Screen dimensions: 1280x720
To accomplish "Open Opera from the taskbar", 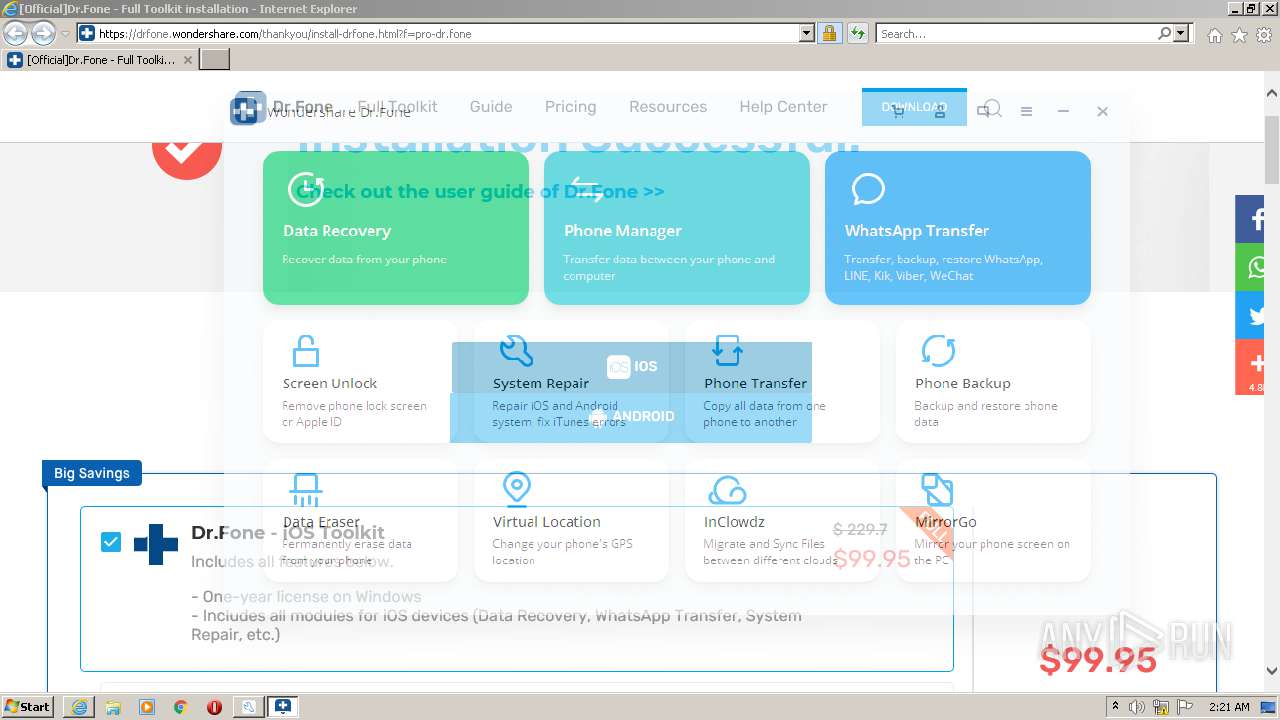I will coord(214,706).
